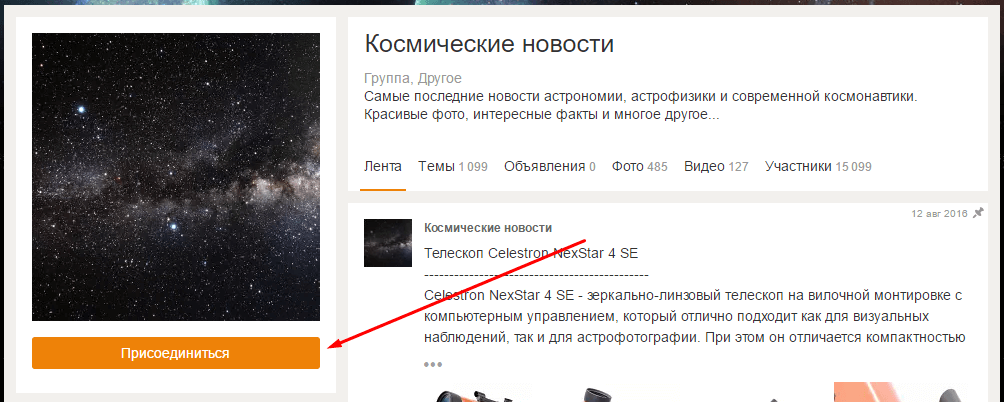Click the Группа, Другое category text

[412, 79]
